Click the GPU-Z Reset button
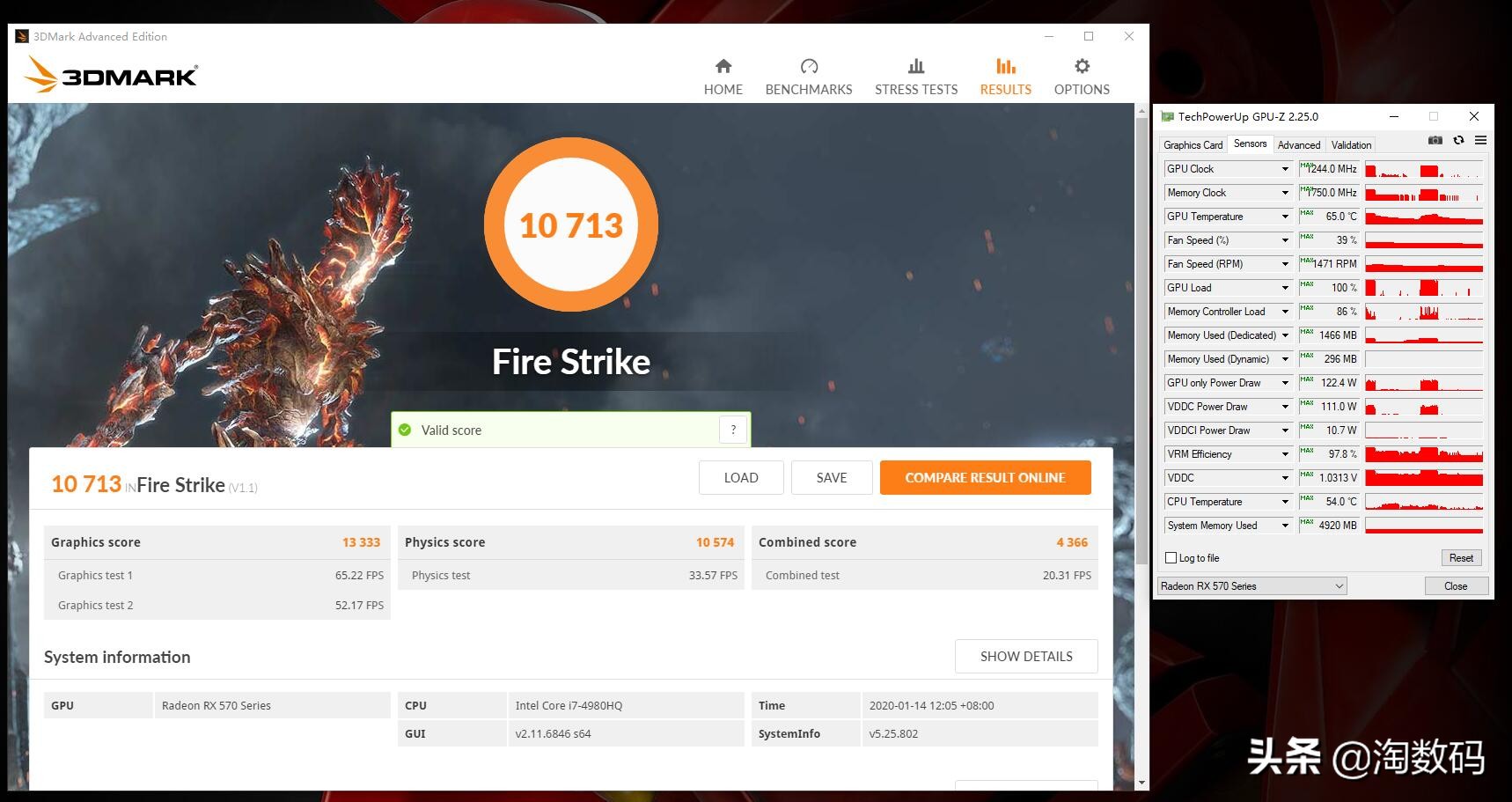Screen dimensions: 1512x802 tap(1461, 558)
